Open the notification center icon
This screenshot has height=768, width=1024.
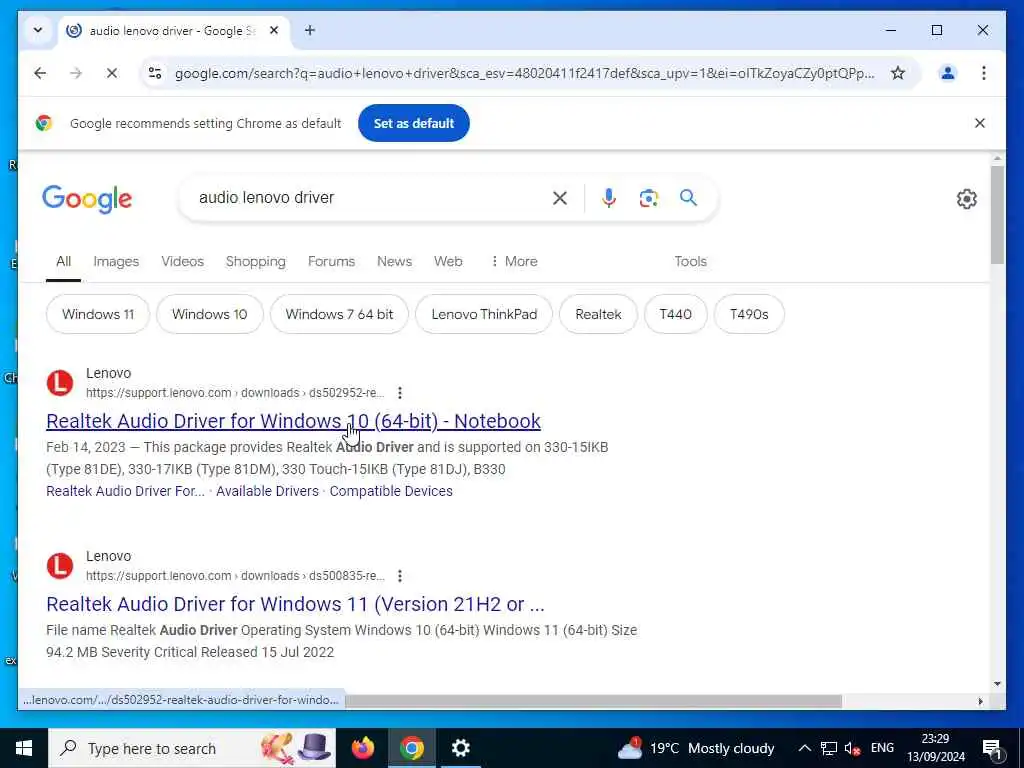(x=992, y=748)
